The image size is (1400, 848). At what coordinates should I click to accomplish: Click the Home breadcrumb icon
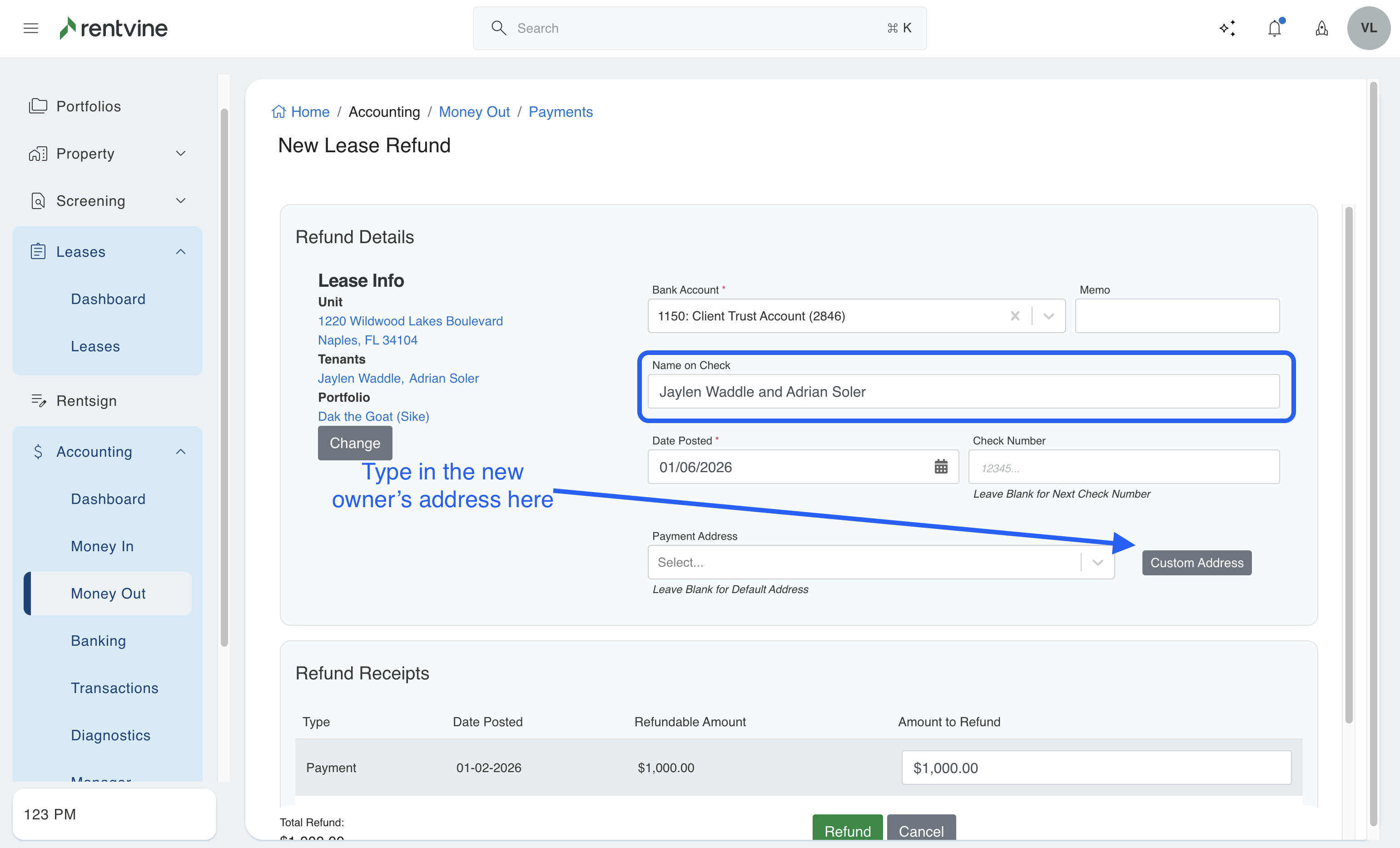tap(278, 112)
